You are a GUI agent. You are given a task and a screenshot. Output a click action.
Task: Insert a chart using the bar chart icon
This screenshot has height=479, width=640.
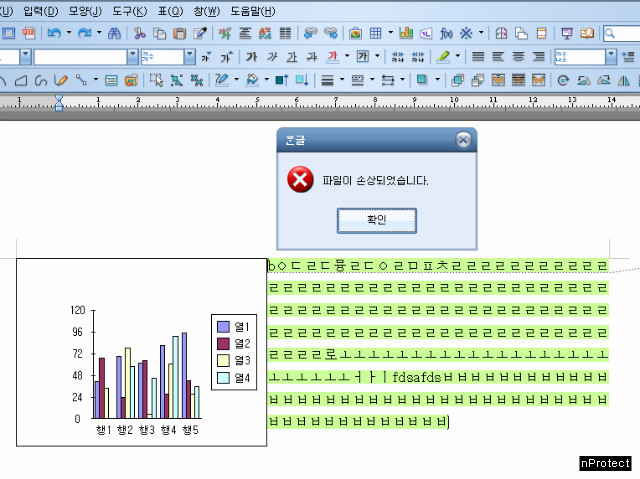406,33
